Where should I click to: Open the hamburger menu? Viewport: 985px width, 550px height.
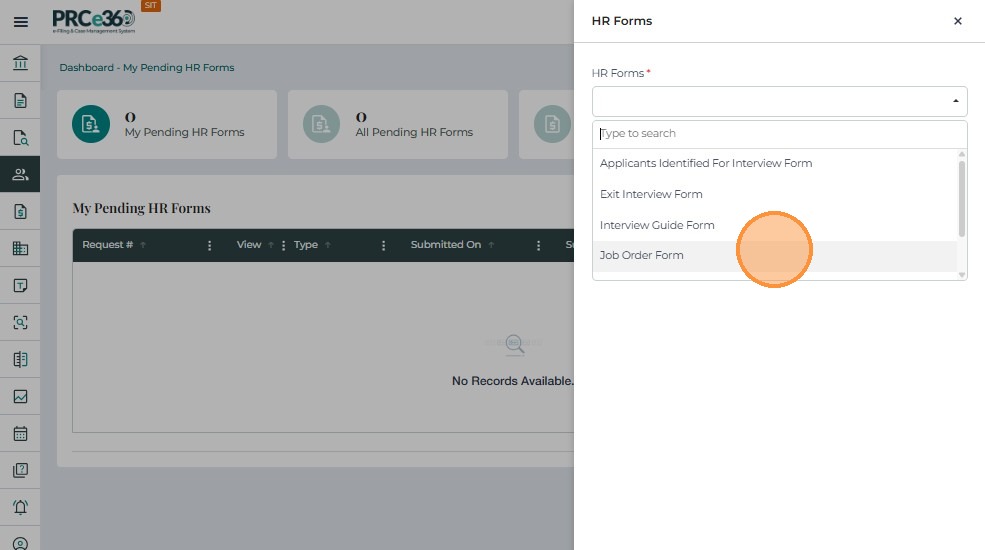tap(21, 22)
